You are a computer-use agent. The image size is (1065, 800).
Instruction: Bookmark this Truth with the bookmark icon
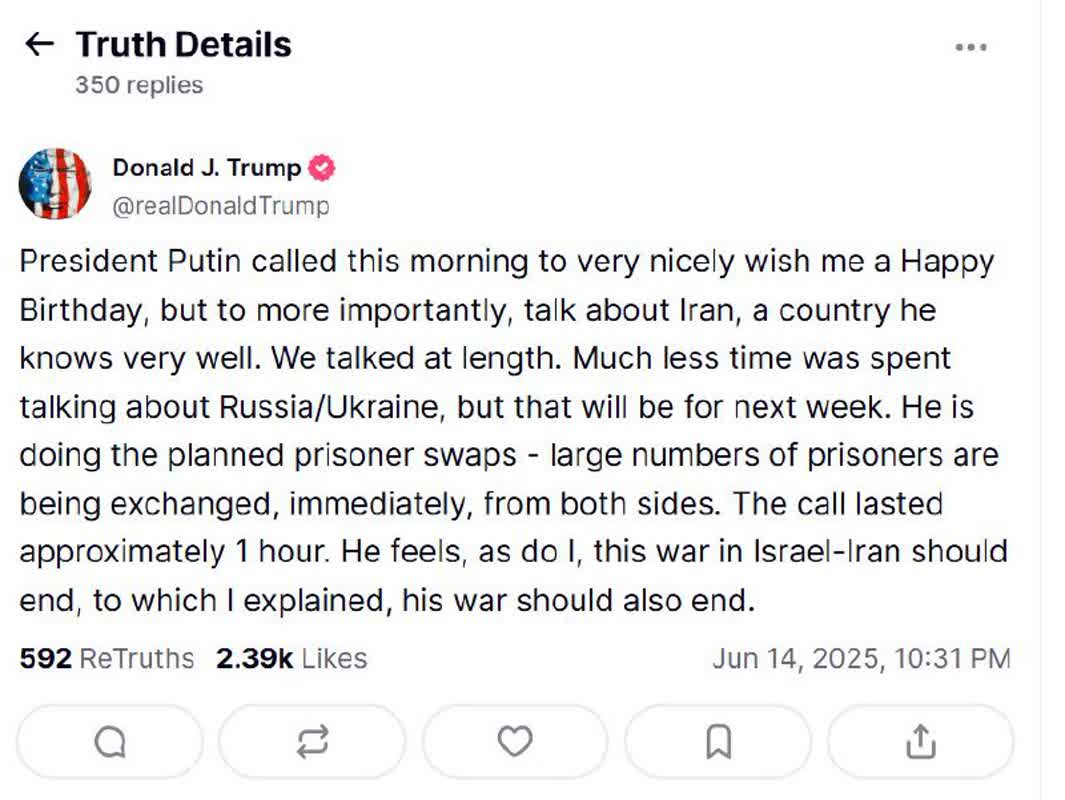718,742
